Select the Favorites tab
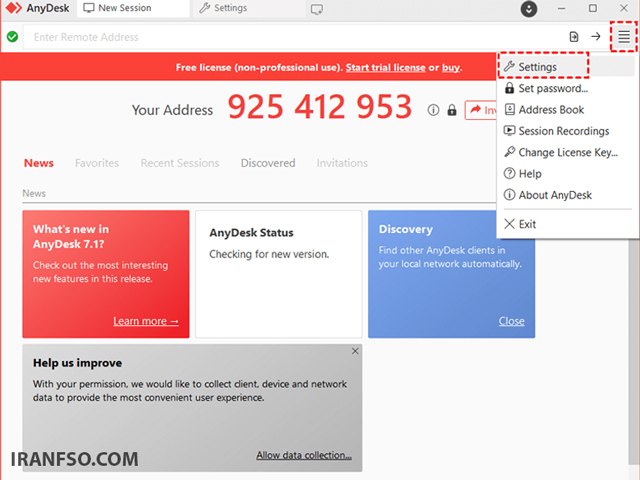Viewport: 640px width, 480px height. click(x=97, y=163)
